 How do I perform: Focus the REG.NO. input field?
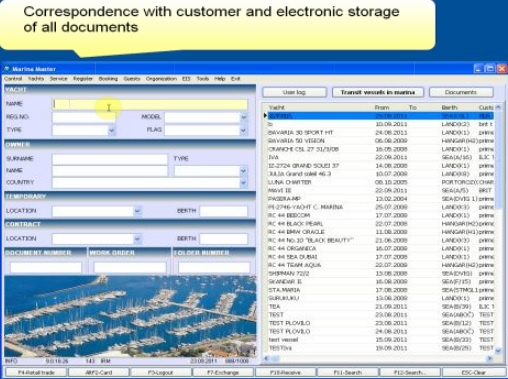coord(84,117)
